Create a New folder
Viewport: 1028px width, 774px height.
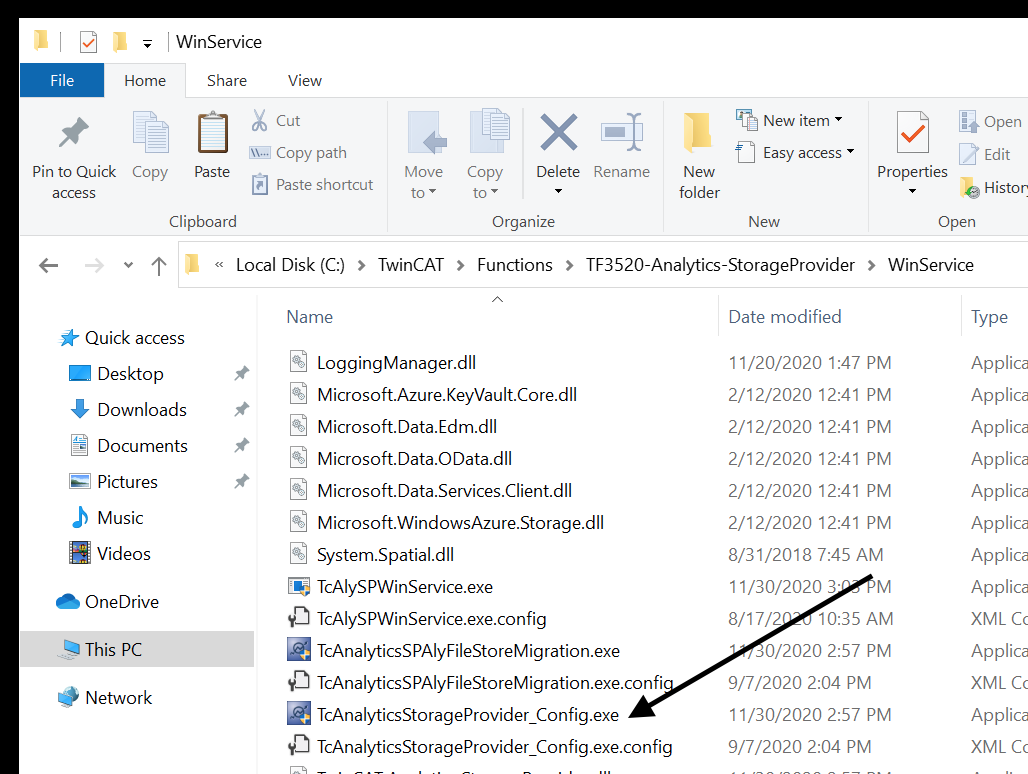coord(699,155)
